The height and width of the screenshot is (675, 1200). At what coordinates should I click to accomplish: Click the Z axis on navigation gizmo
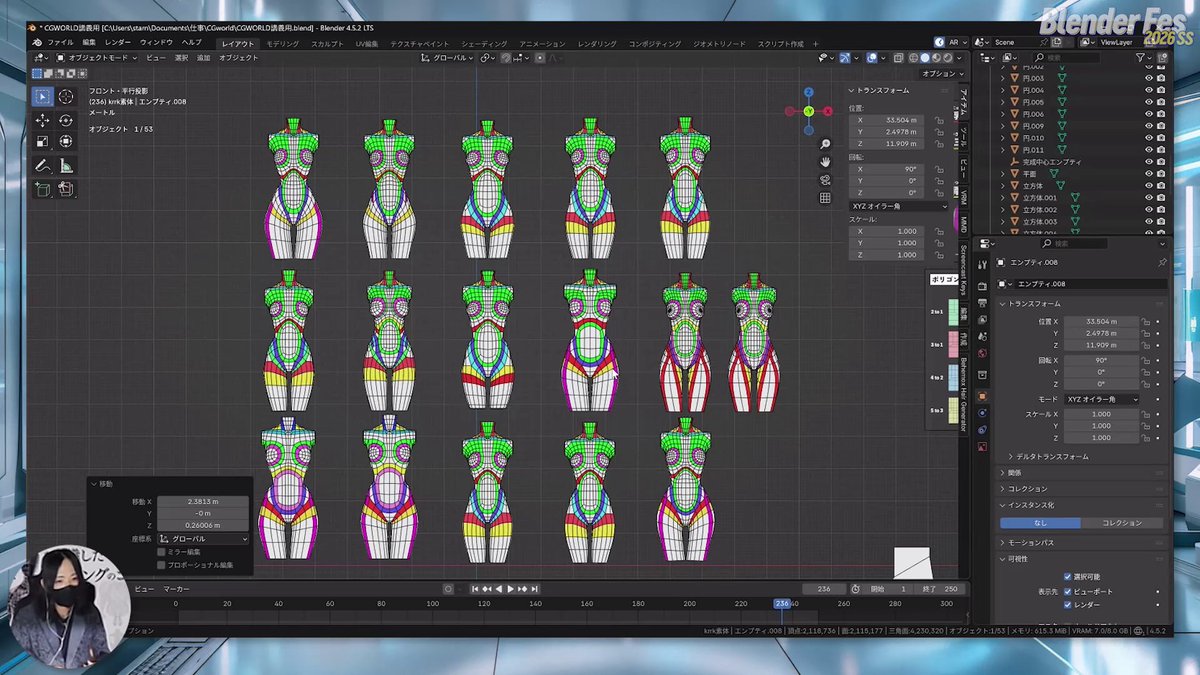pos(808,92)
